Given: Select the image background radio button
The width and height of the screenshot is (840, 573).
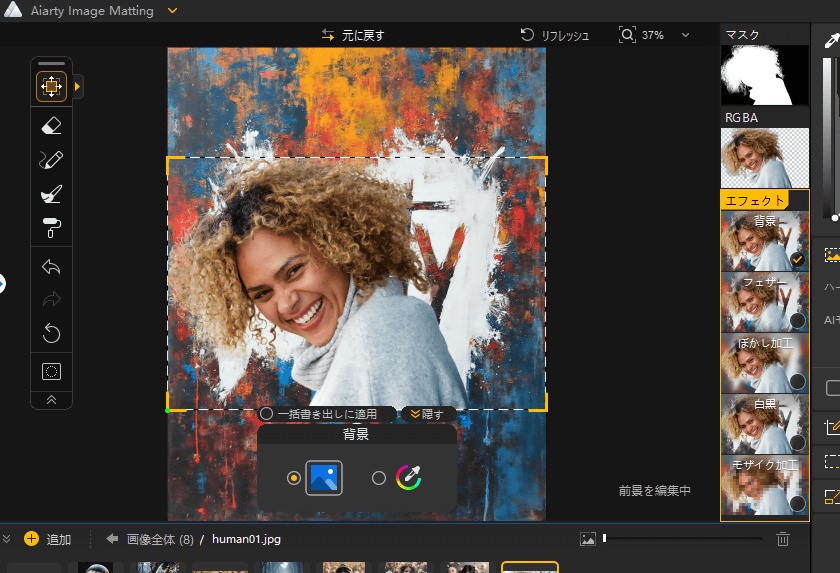Looking at the screenshot, I should (x=293, y=478).
